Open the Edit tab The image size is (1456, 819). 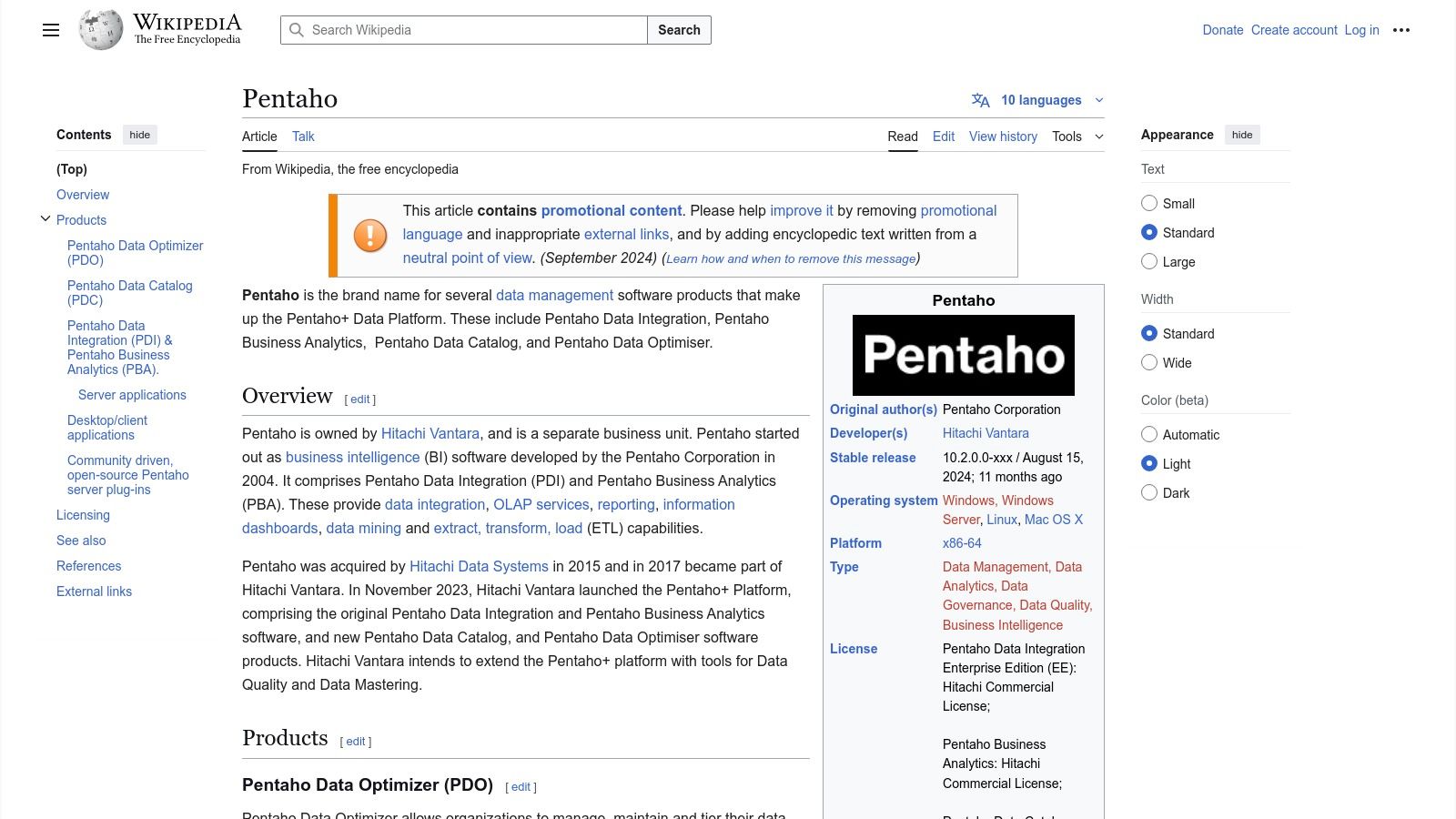point(944,136)
